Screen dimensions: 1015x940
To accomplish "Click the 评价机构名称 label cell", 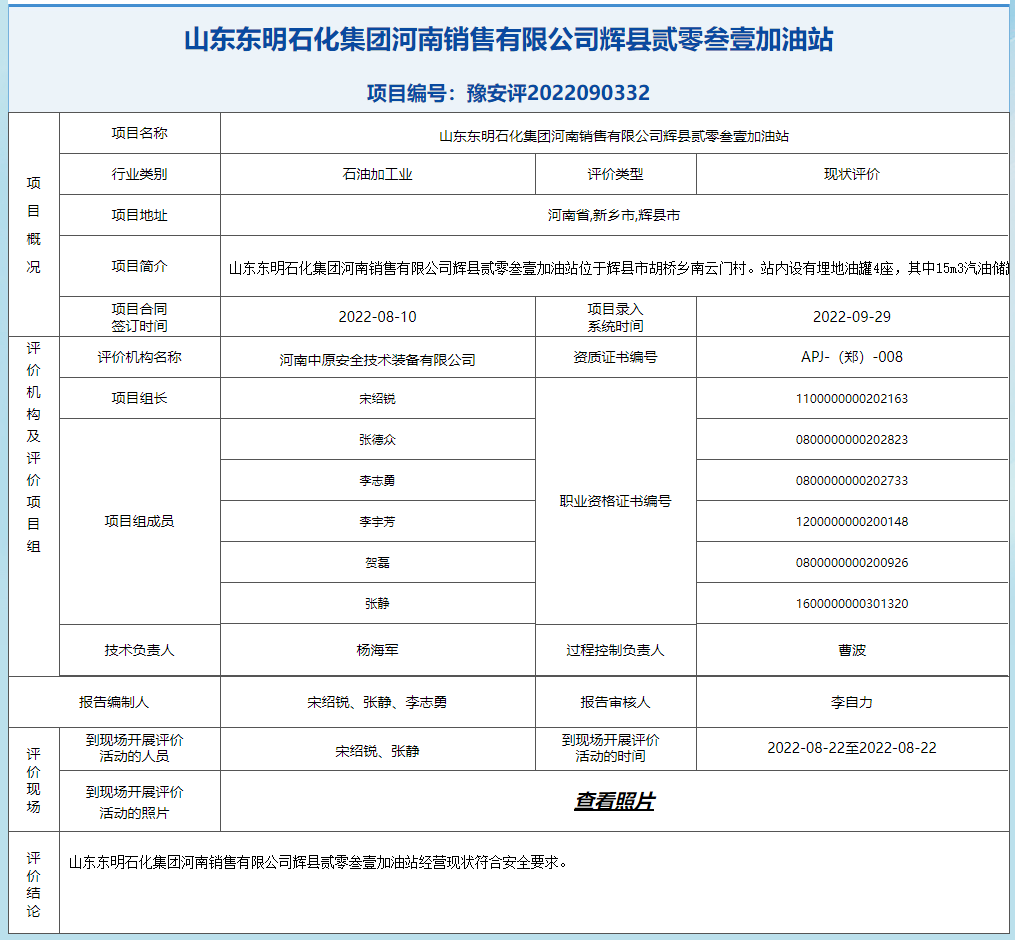I will point(140,357).
